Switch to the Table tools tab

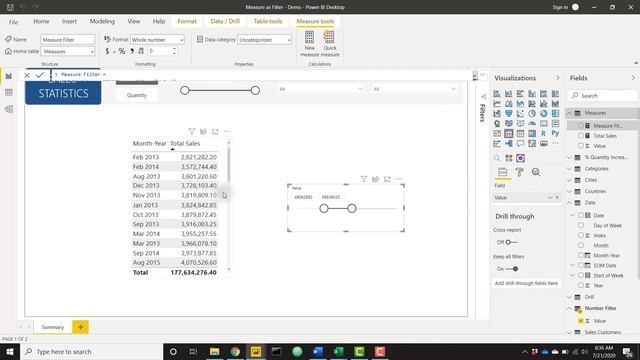[x=268, y=21]
